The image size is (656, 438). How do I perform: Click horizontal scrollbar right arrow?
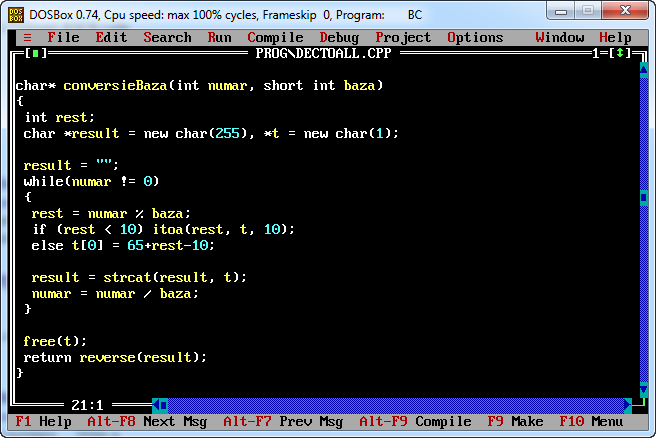[x=627, y=405]
